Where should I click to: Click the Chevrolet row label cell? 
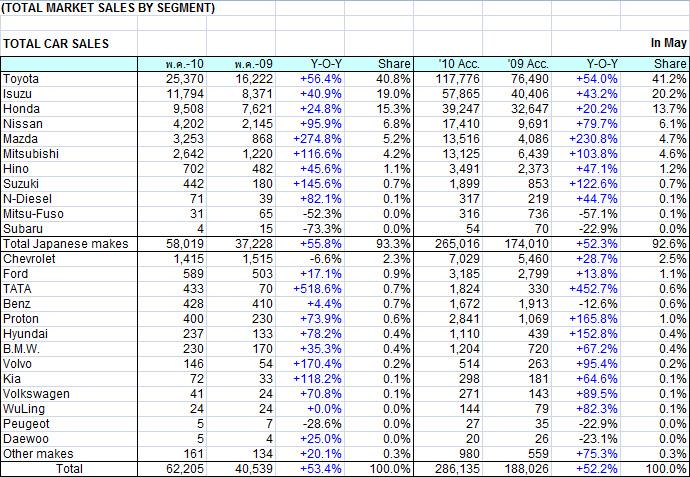(28, 258)
